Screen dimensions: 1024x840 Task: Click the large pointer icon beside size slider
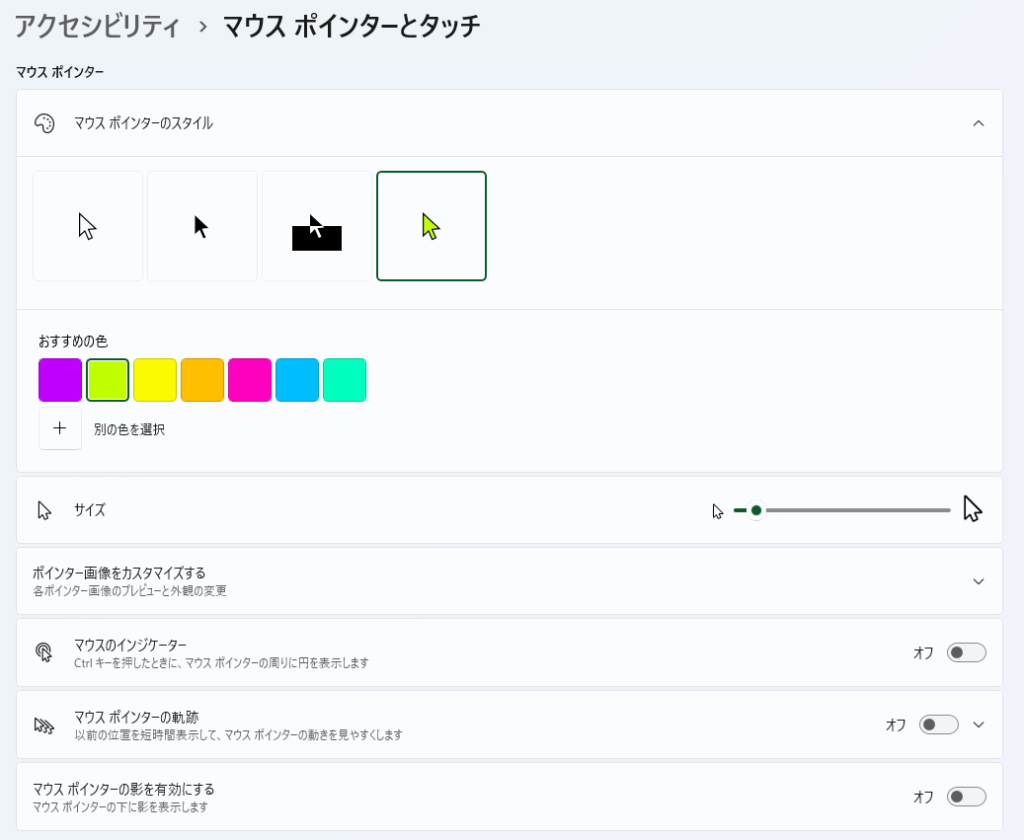tap(972, 510)
